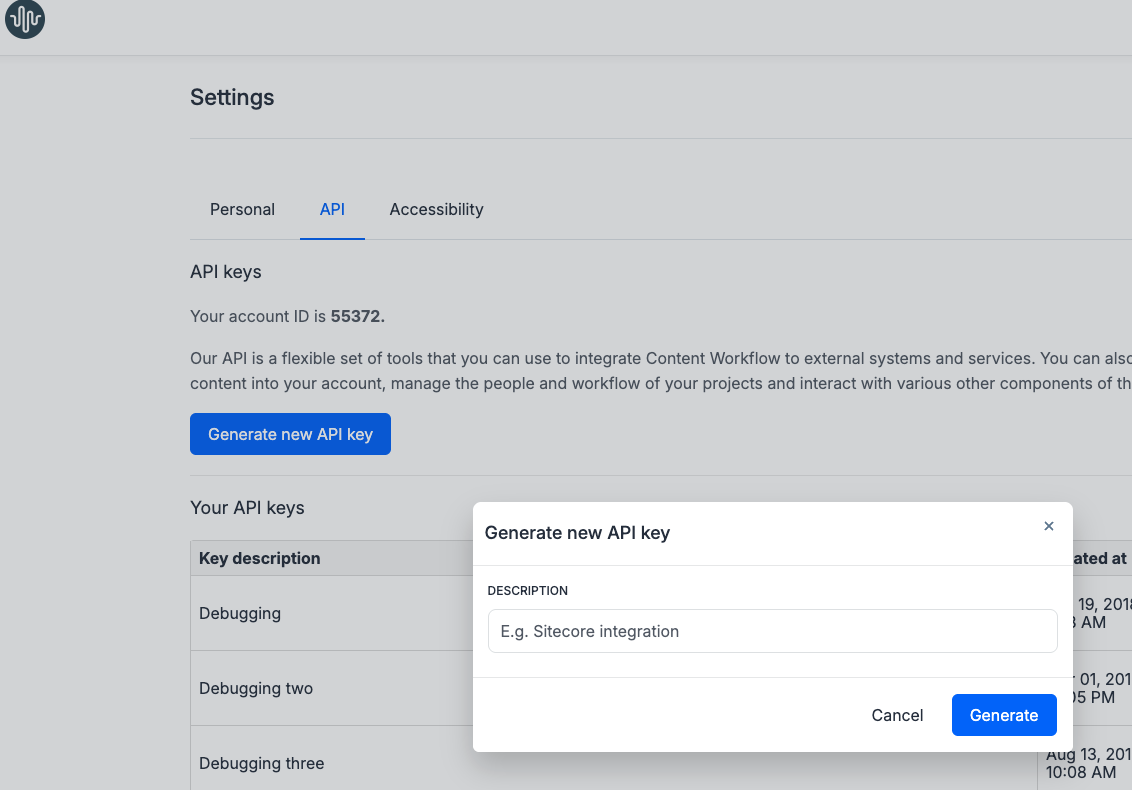Select the API tab

click(332, 209)
